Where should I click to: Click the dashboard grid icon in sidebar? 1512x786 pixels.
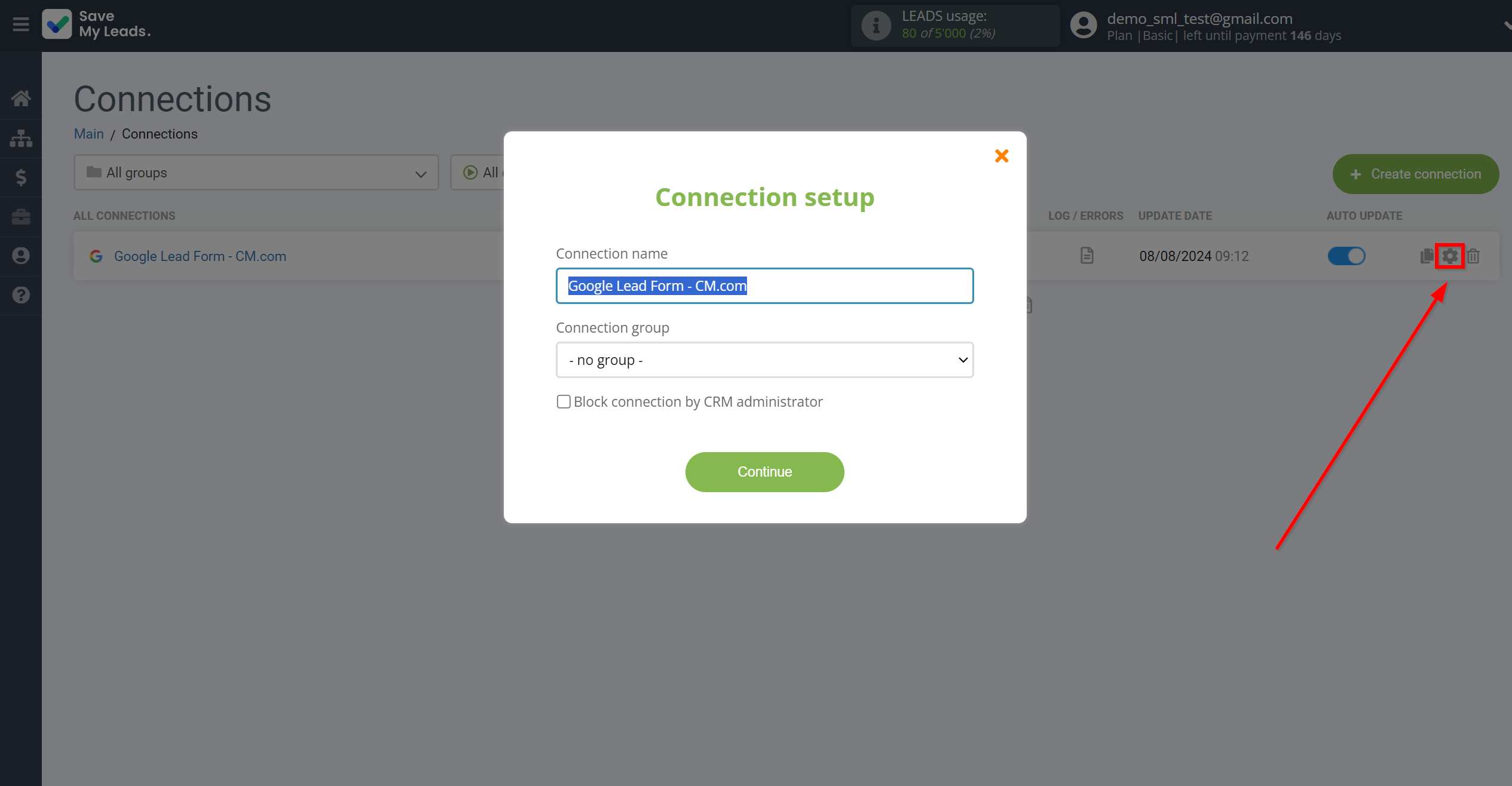tap(21, 137)
